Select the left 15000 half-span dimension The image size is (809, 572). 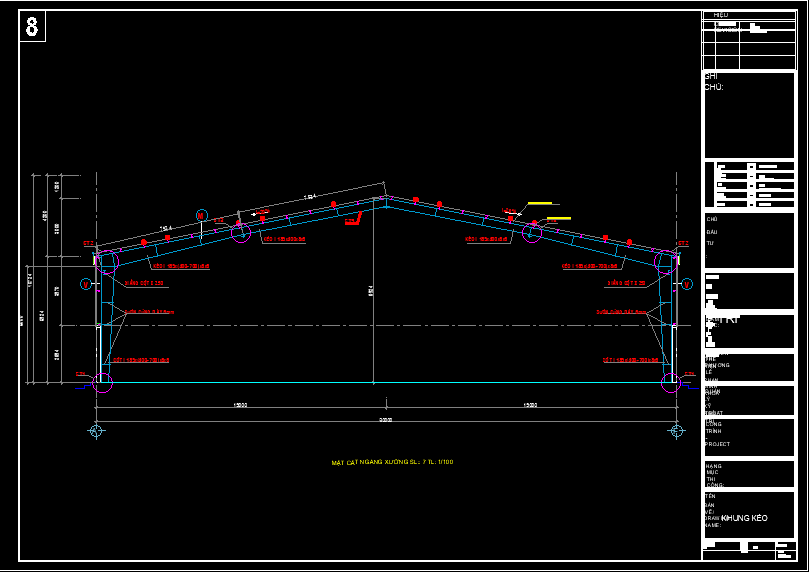(240, 405)
